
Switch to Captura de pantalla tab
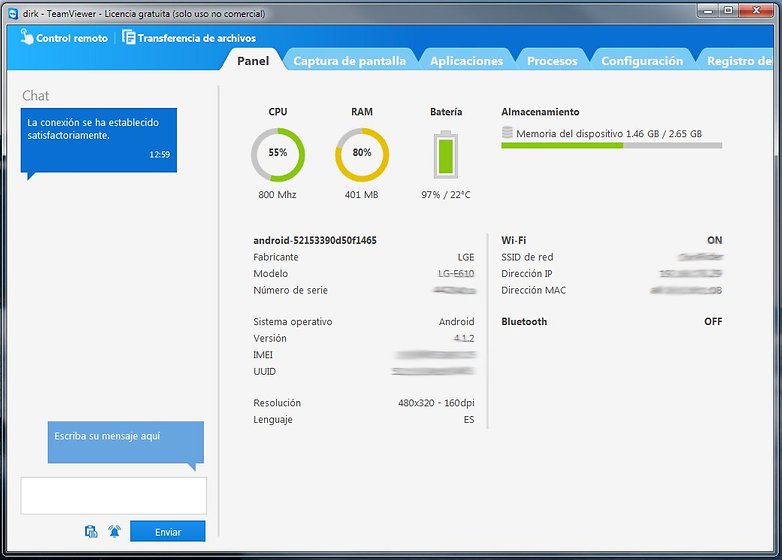[x=349, y=61]
